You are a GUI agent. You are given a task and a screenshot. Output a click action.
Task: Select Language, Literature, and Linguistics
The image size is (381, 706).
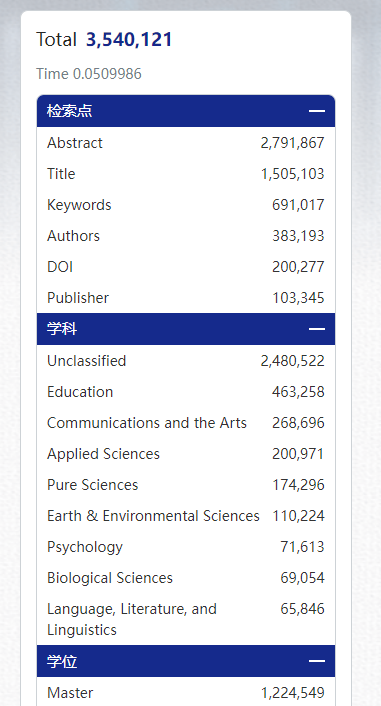coord(186,619)
